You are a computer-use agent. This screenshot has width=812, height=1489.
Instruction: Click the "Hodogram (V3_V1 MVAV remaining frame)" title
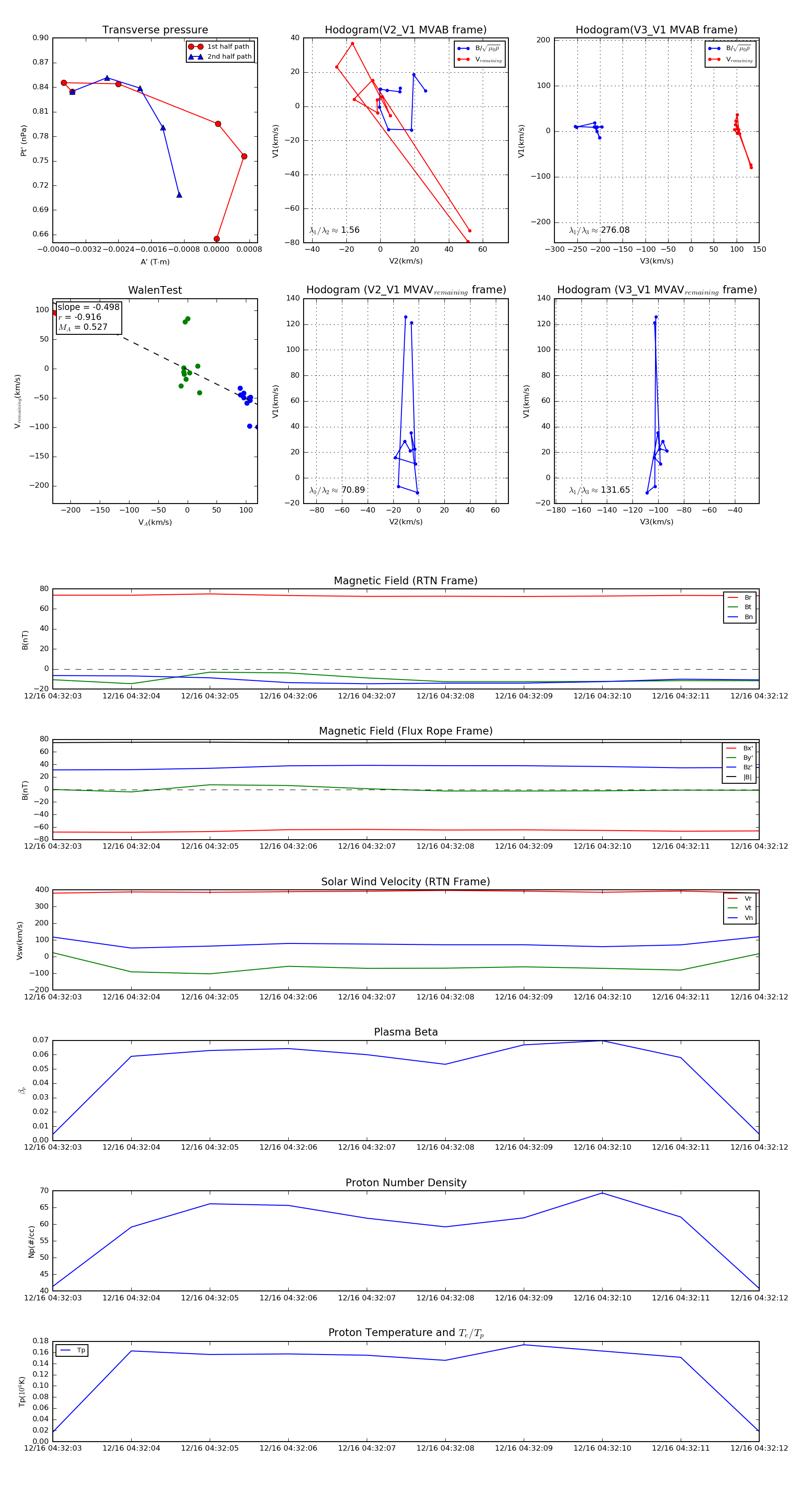(x=656, y=290)
